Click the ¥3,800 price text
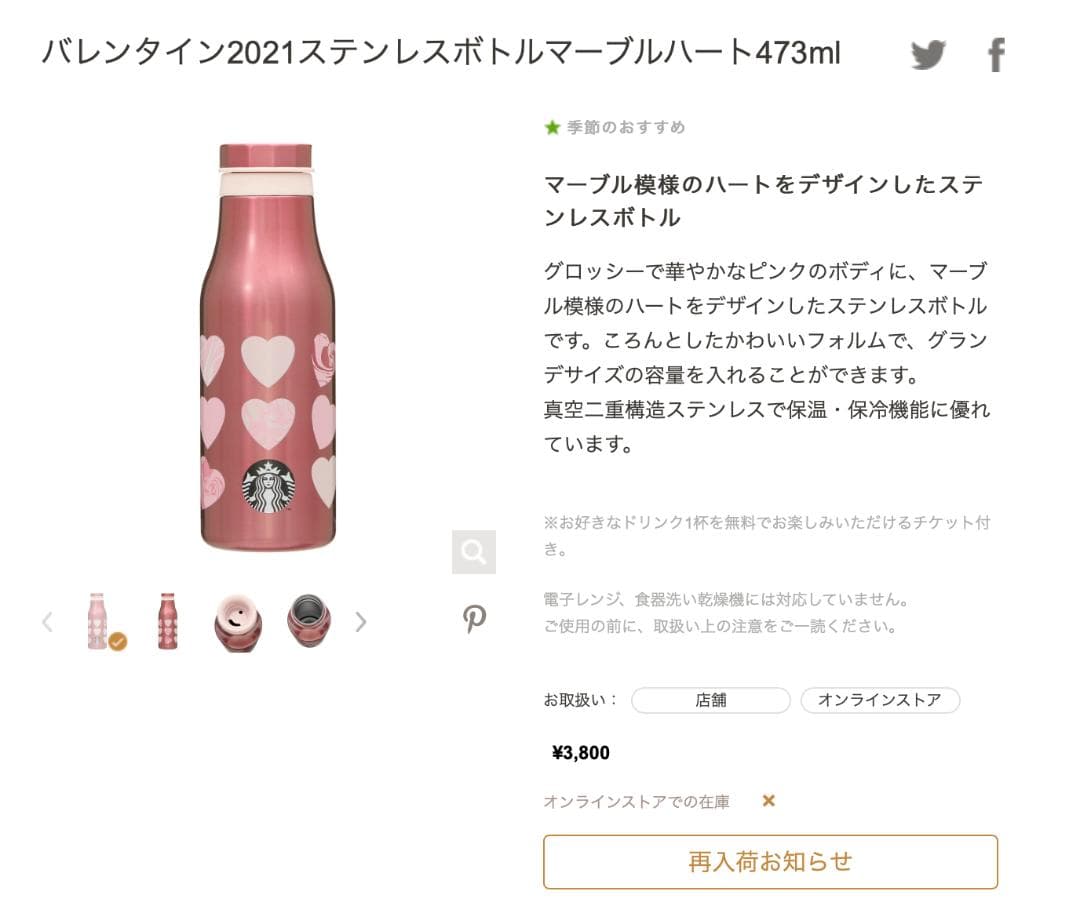 [x=580, y=753]
